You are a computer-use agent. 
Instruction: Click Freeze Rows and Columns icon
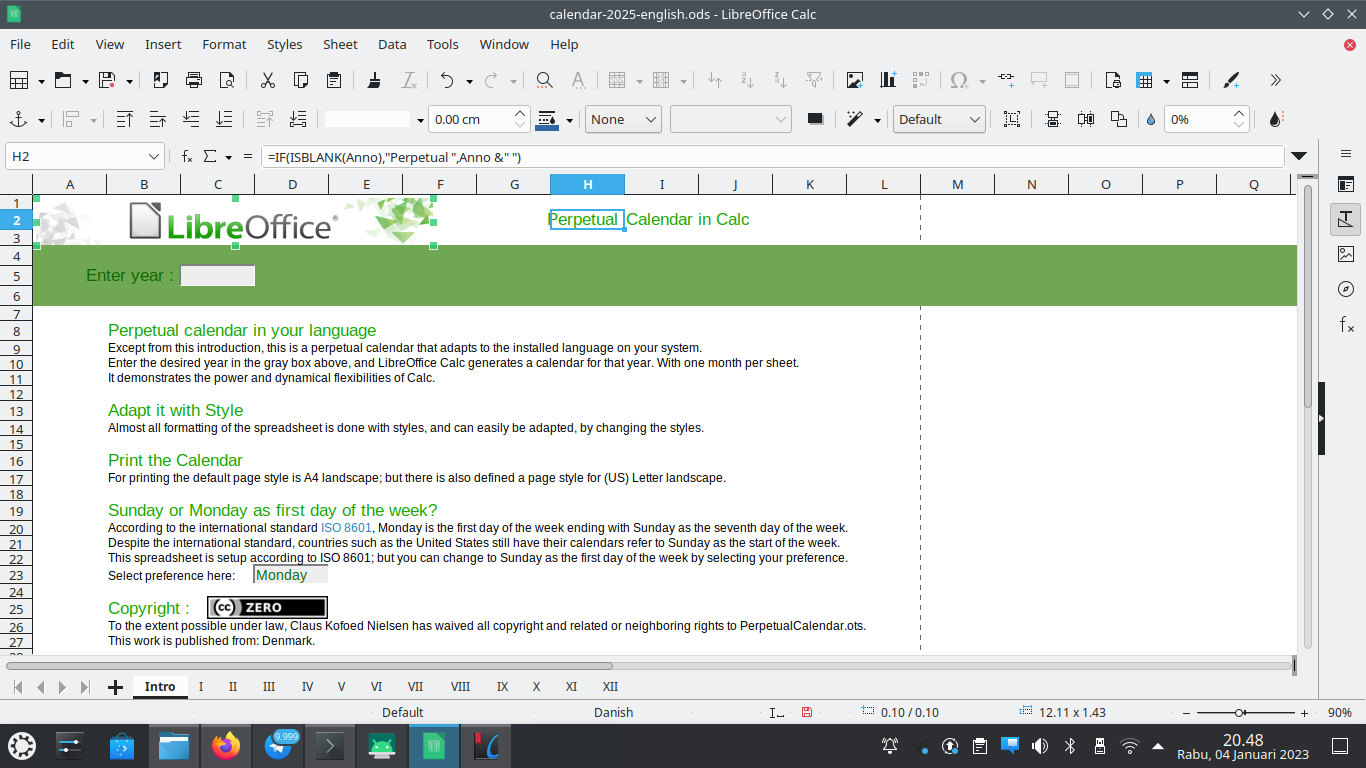coord(1145,80)
